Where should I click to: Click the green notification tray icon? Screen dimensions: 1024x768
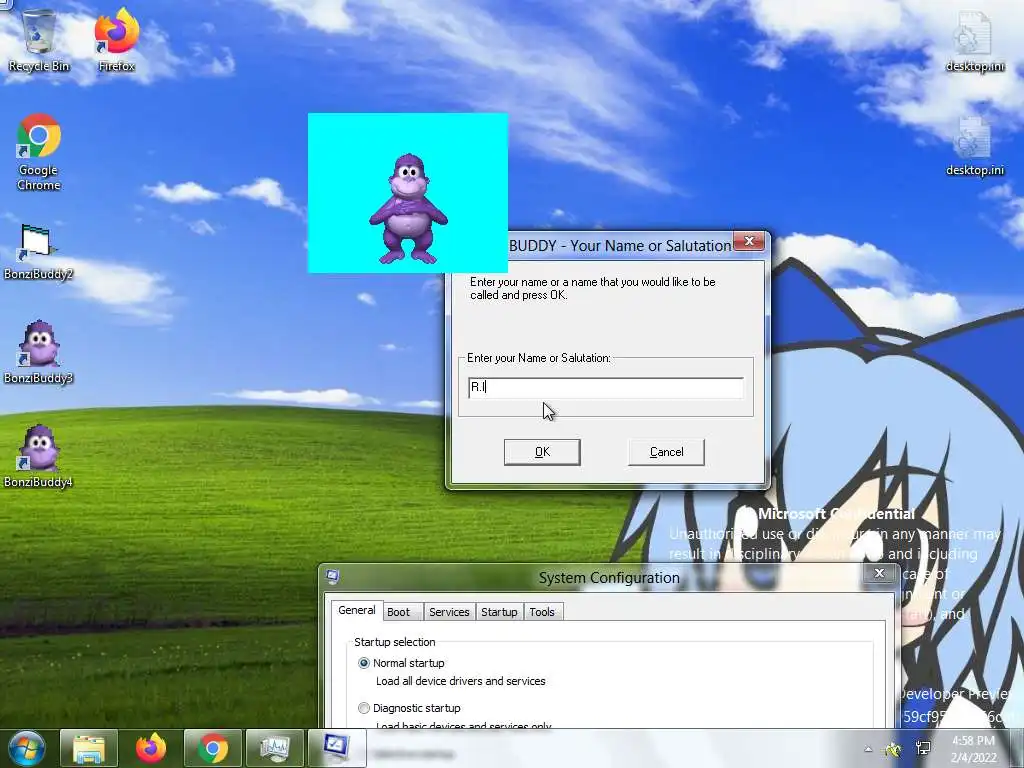[x=893, y=749]
